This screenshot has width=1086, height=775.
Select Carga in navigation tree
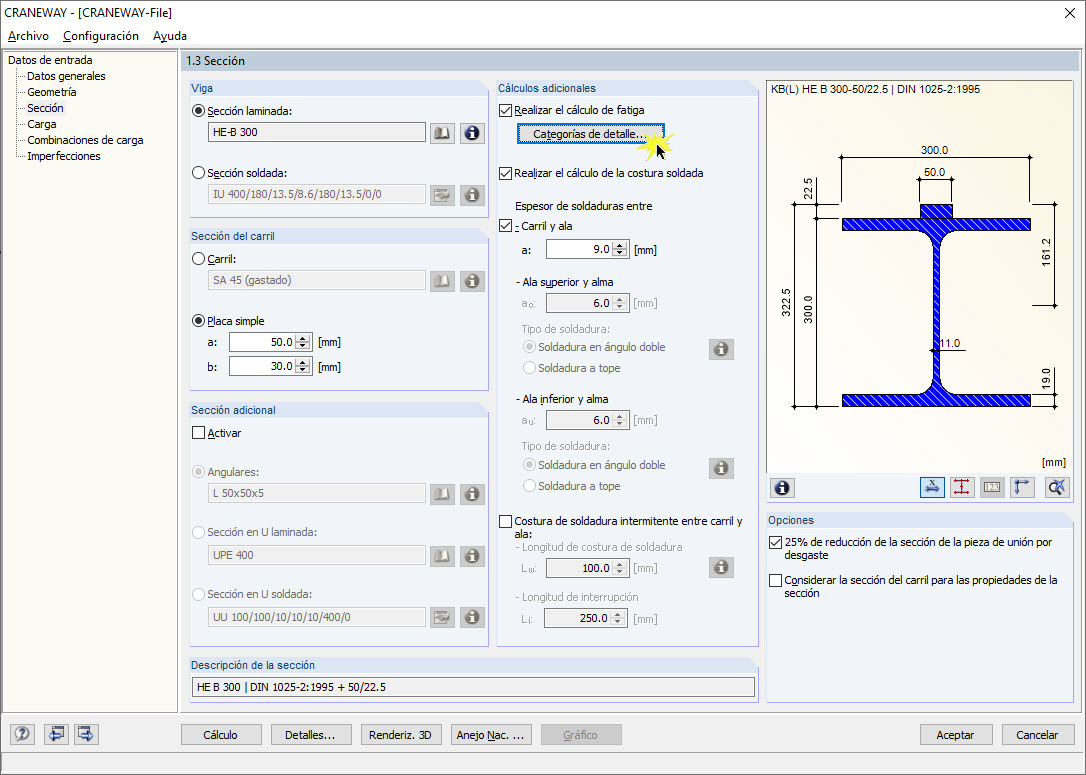[42, 124]
